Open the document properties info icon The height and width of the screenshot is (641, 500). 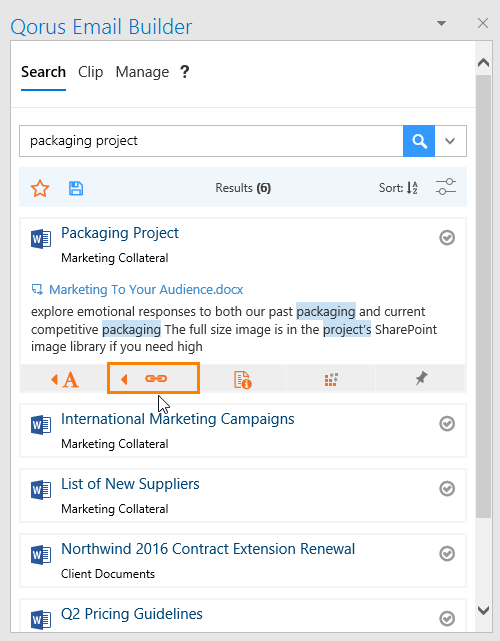242,379
